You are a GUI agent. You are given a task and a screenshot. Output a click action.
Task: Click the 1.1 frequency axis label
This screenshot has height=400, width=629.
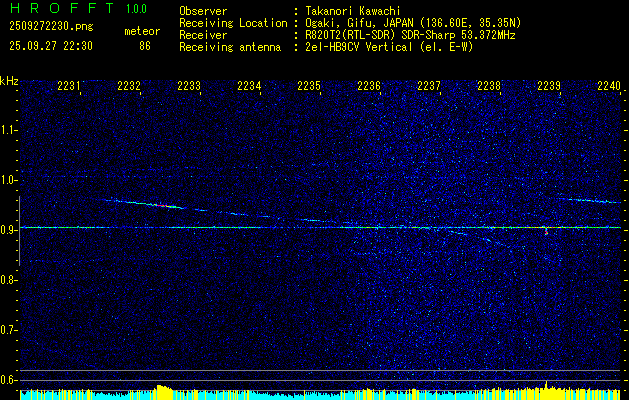coord(8,130)
